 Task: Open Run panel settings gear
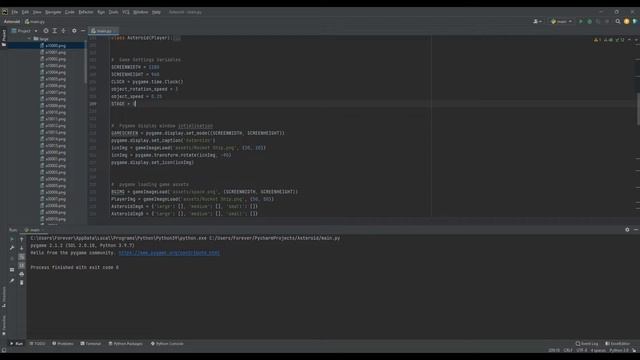[627, 230]
